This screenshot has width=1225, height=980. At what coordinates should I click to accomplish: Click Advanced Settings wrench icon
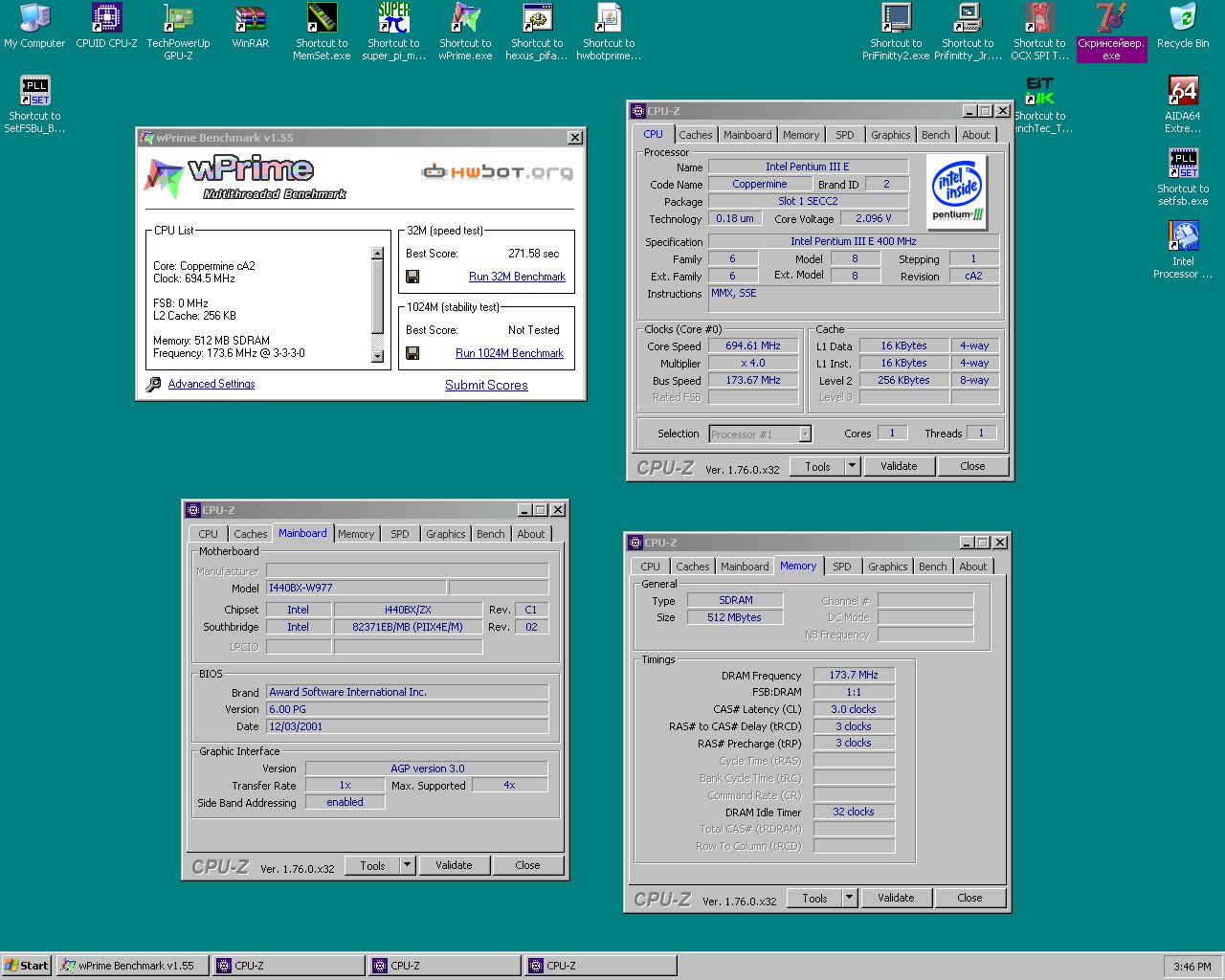[x=153, y=384]
